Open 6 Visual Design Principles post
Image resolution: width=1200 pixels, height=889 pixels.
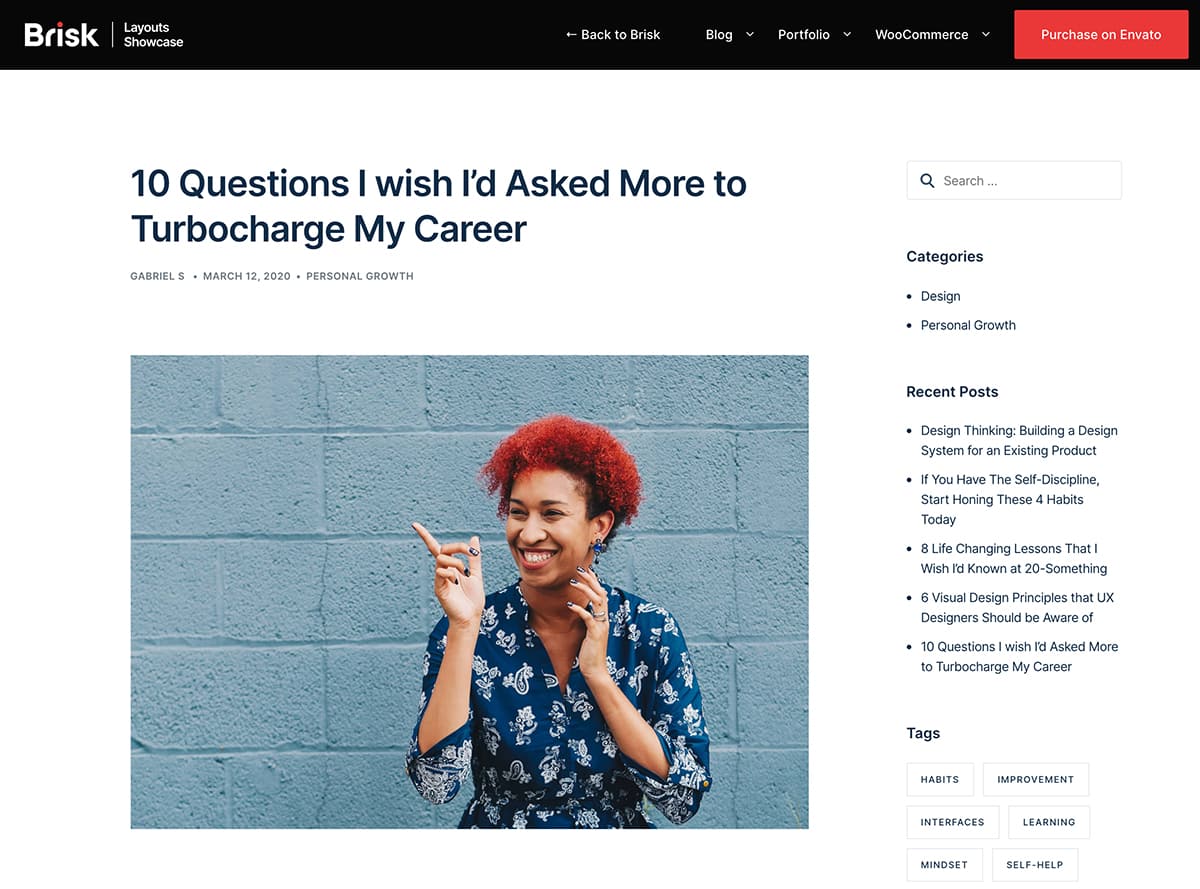[x=1017, y=607]
